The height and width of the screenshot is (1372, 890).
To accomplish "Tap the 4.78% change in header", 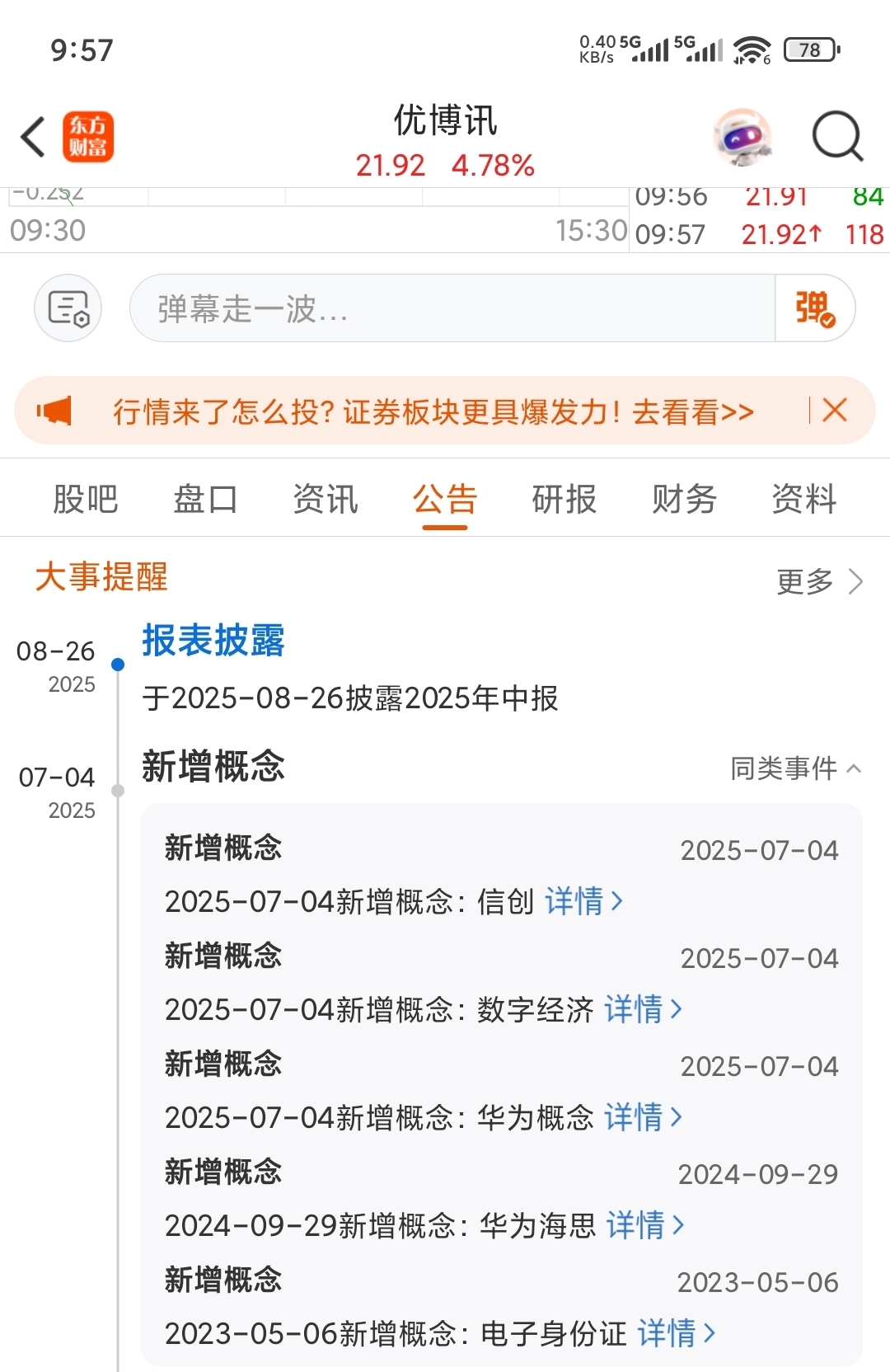I will (x=493, y=166).
